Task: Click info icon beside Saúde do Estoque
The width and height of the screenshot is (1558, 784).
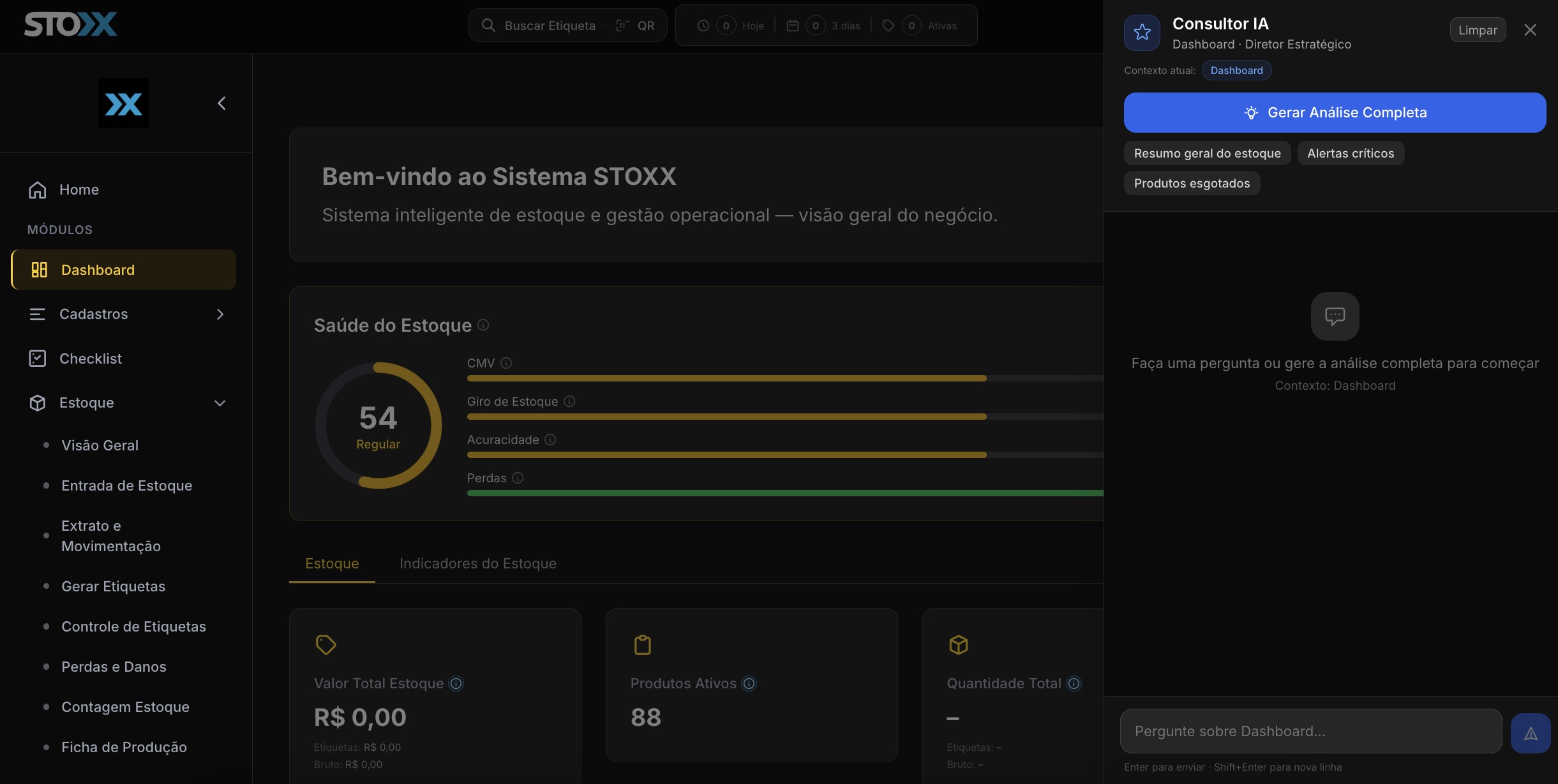Action: [x=483, y=325]
